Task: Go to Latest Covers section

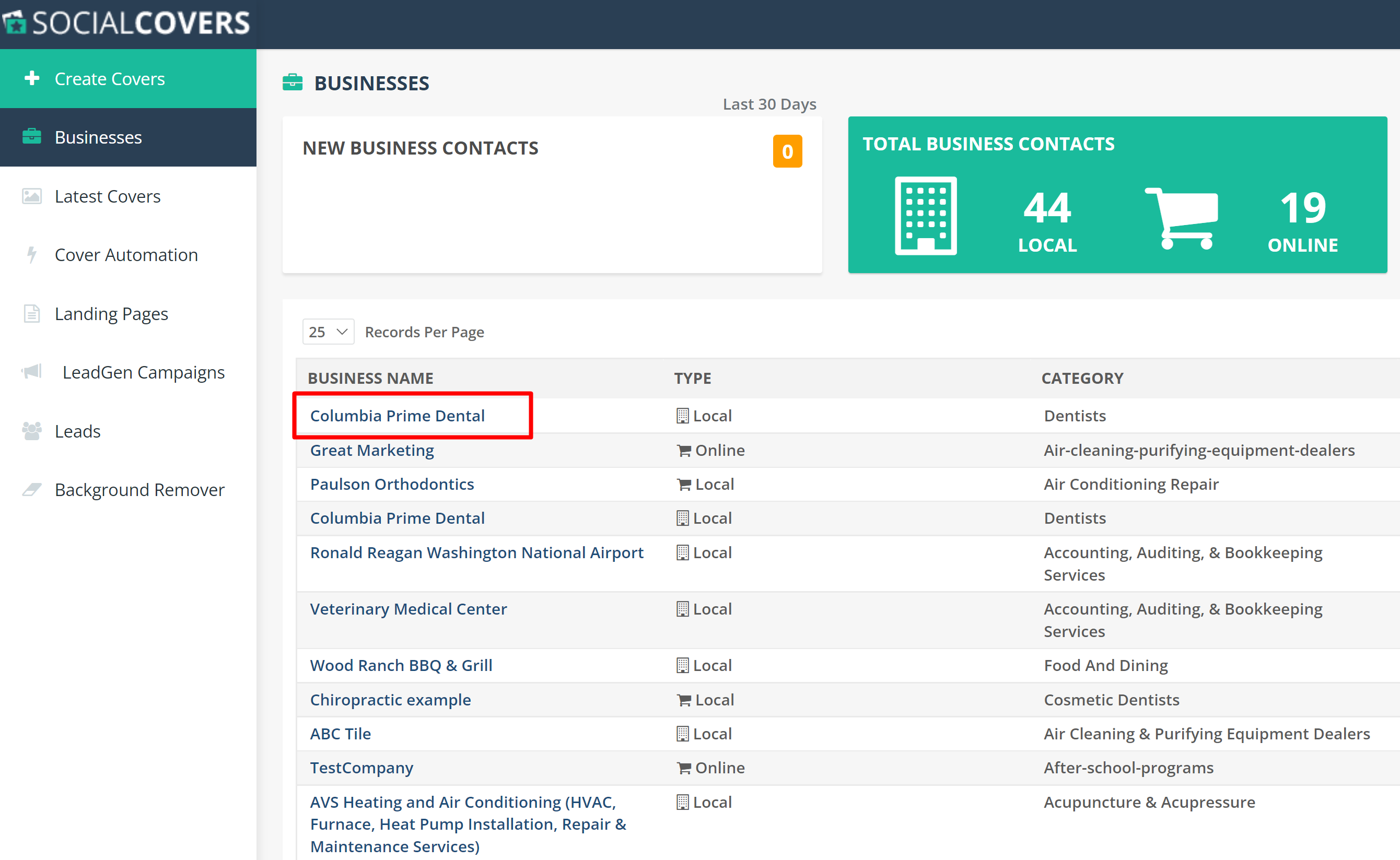Action: coord(108,196)
